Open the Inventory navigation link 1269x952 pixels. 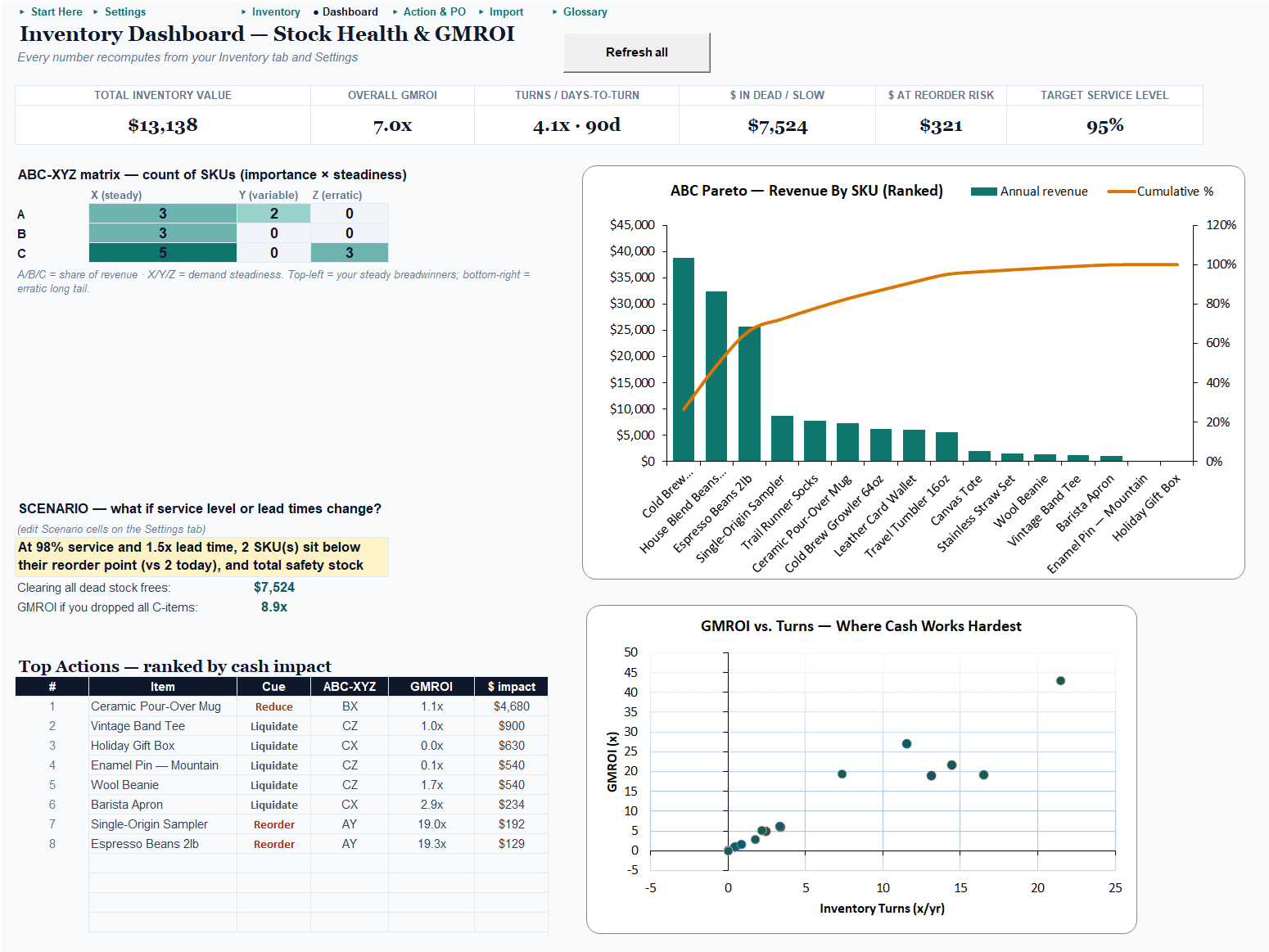pyautogui.click(x=276, y=11)
